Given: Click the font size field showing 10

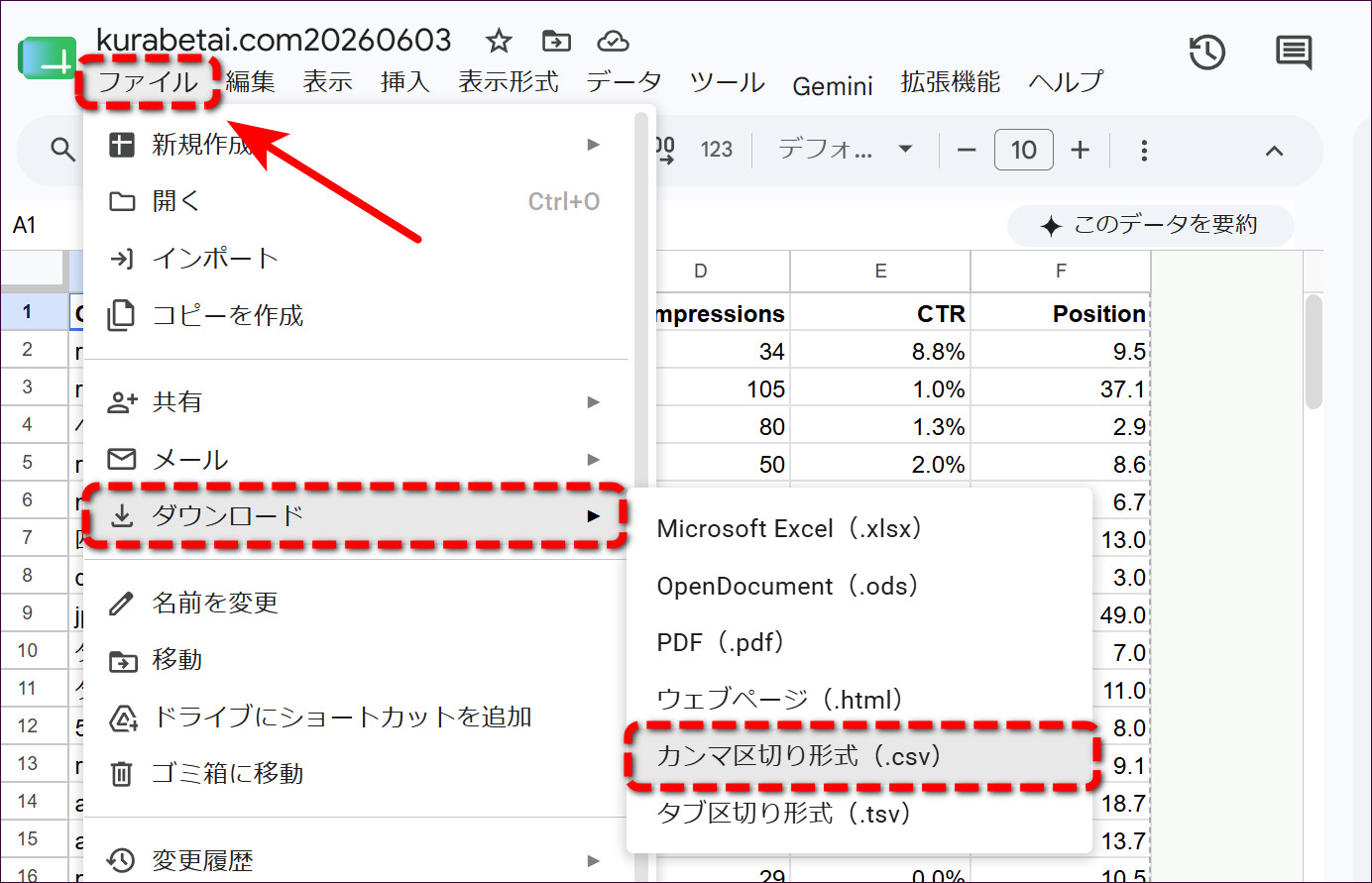Looking at the screenshot, I should tap(1023, 151).
